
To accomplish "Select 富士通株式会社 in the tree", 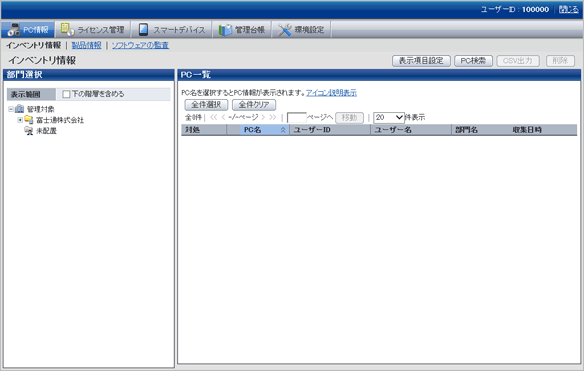I will pos(60,120).
